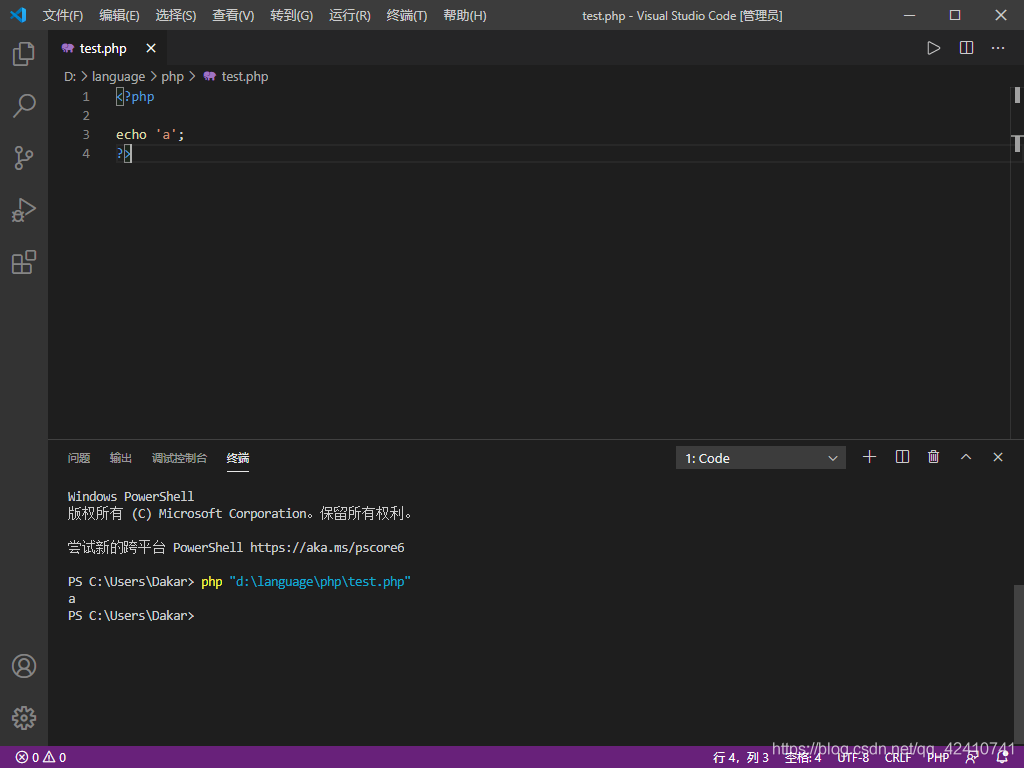Open notifications bell in status bar
1024x768 pixels.
pos(1002,758)
